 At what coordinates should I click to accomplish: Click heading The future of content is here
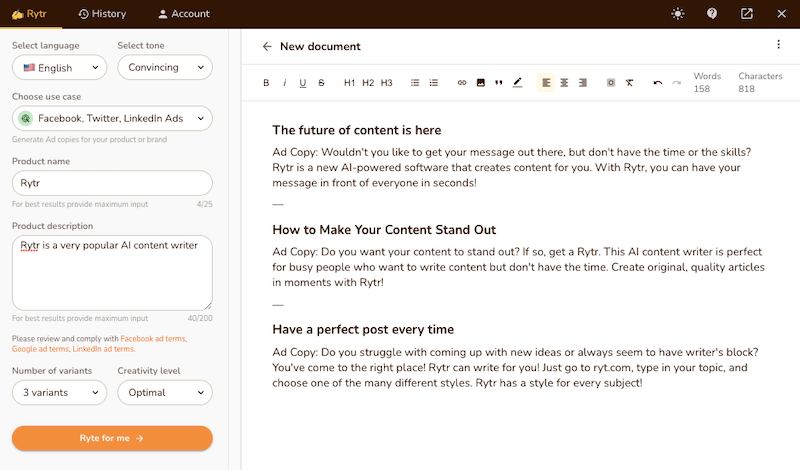[357, 130]
